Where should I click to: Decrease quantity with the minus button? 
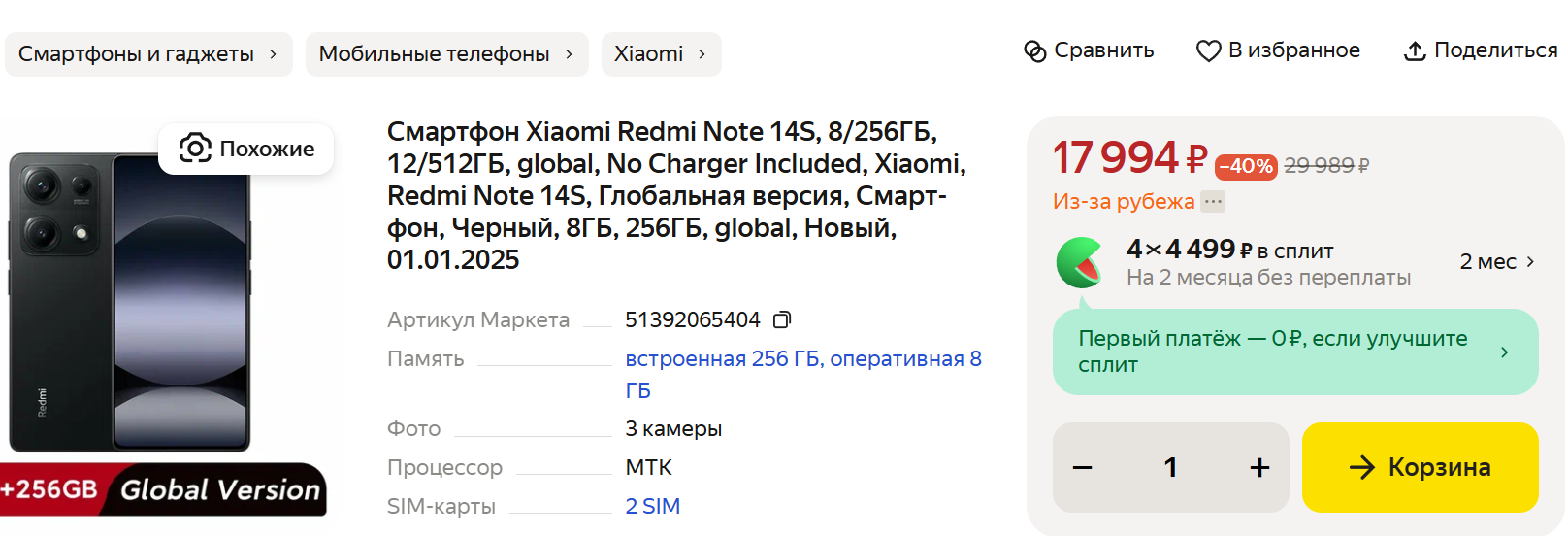(x=1083, y=468)
